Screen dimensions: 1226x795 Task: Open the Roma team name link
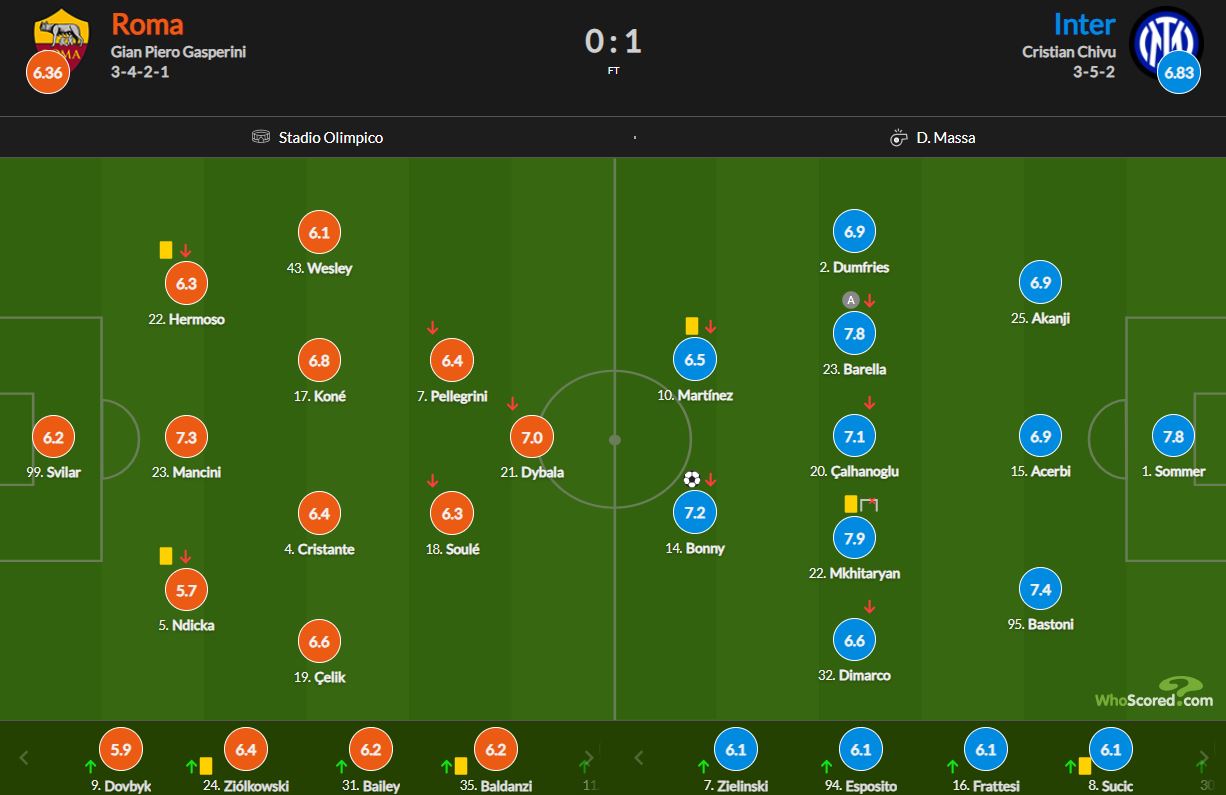pos(147,23)
